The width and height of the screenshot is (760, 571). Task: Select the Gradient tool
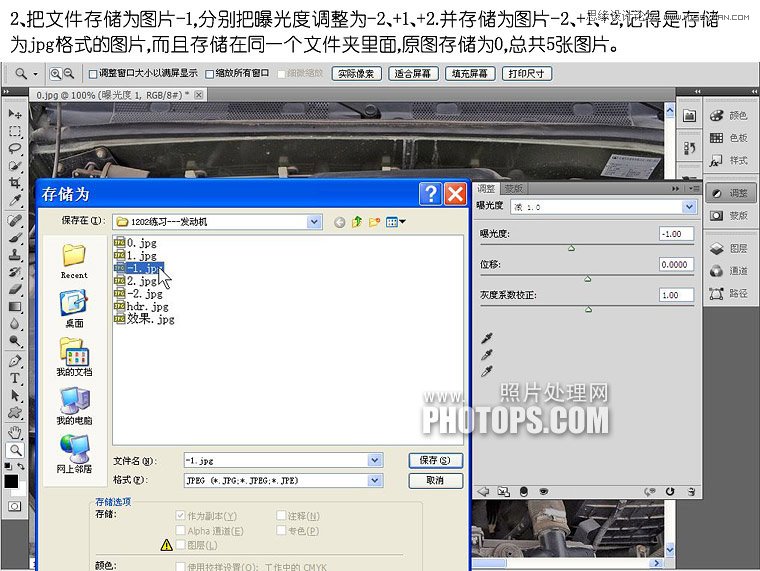coord(15,306)
